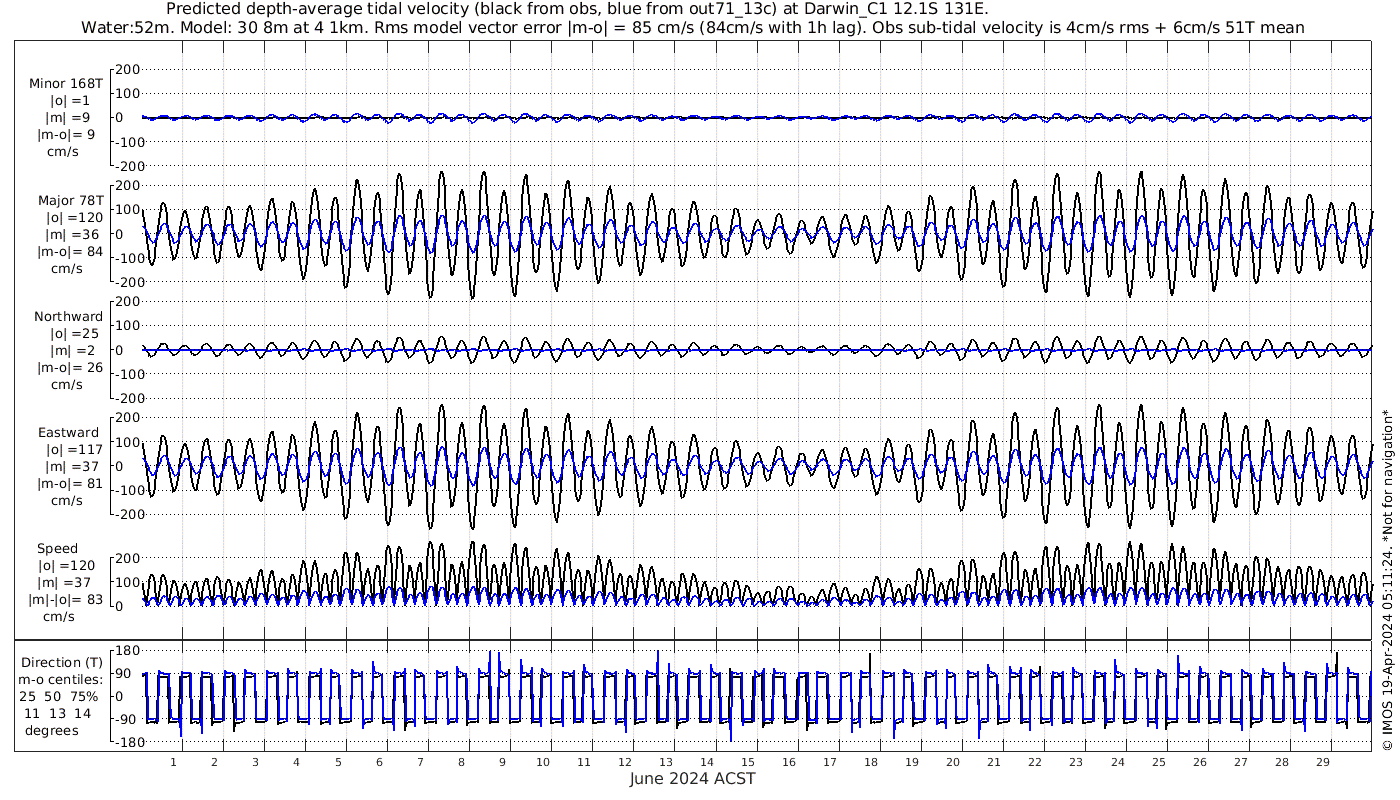Click day '29' on the date axis
The height and width of the screenshot is (800, 1400).
1322,762
